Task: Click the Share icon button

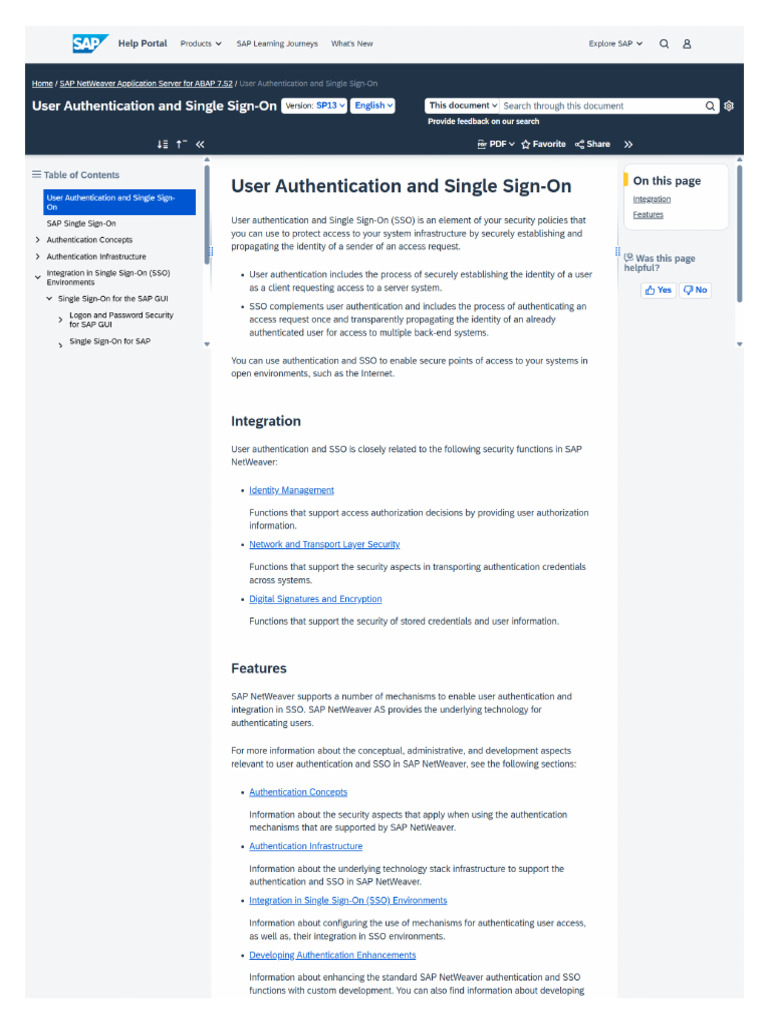Action: click(592, 144)
